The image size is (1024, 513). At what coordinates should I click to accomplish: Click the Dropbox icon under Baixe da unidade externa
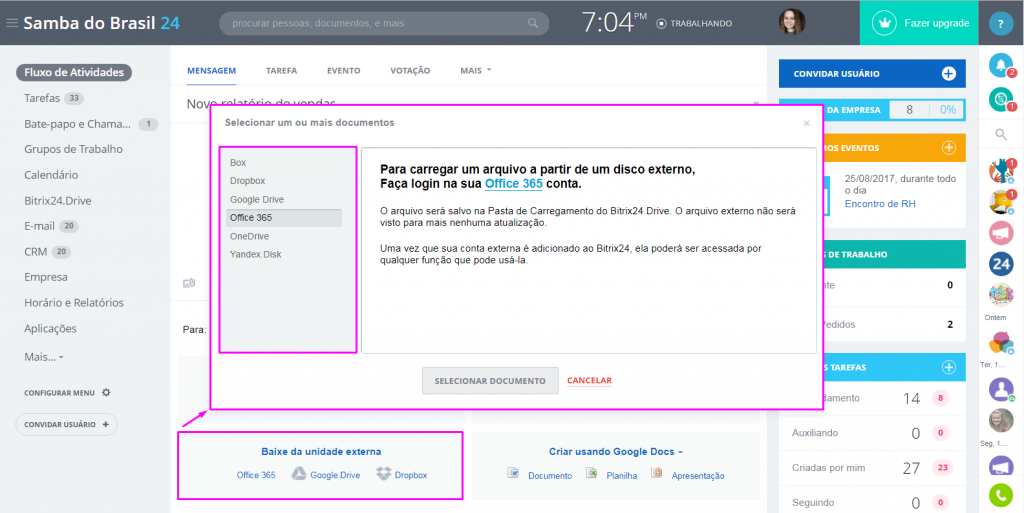pos(384,474)
